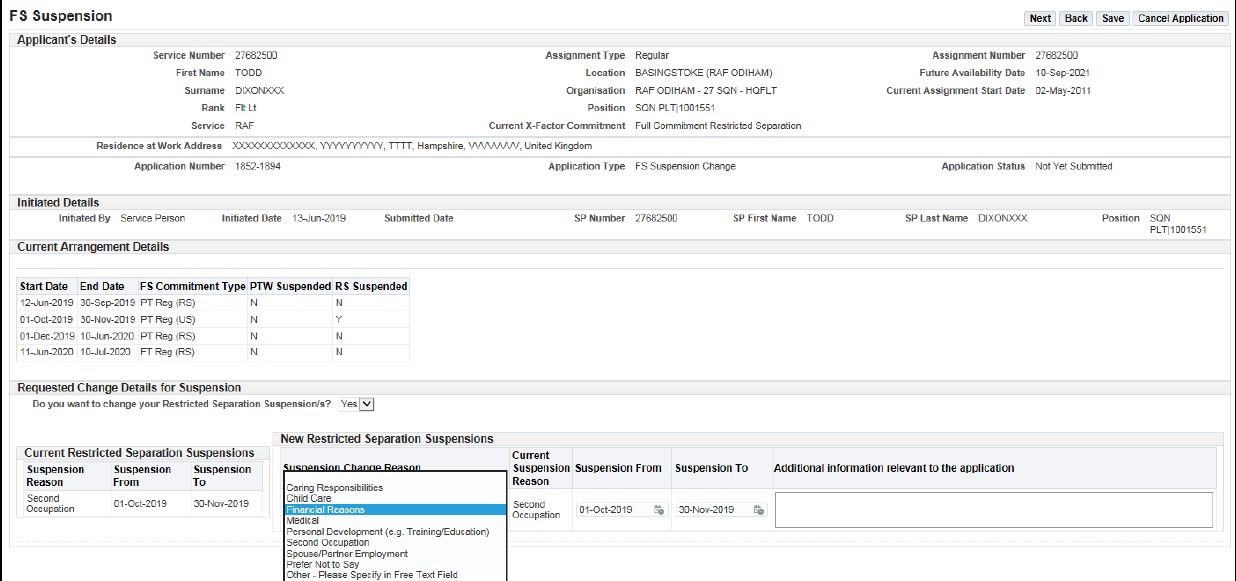Pick Other - Please Specify in Free Text Field
The image size is (1236, 581).
click(372, 575)
